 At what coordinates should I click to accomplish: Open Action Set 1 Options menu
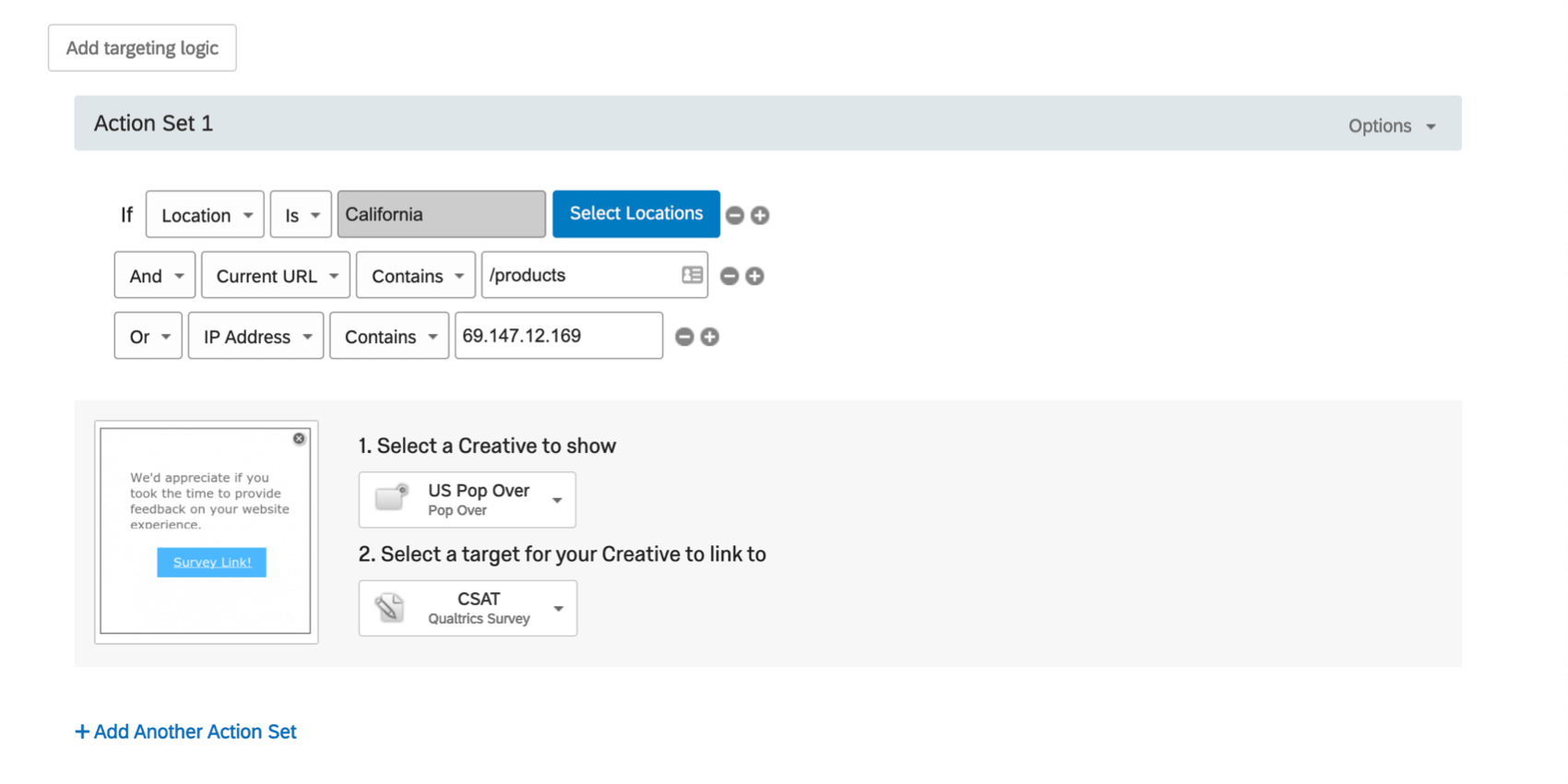(x=1392, y=125)
